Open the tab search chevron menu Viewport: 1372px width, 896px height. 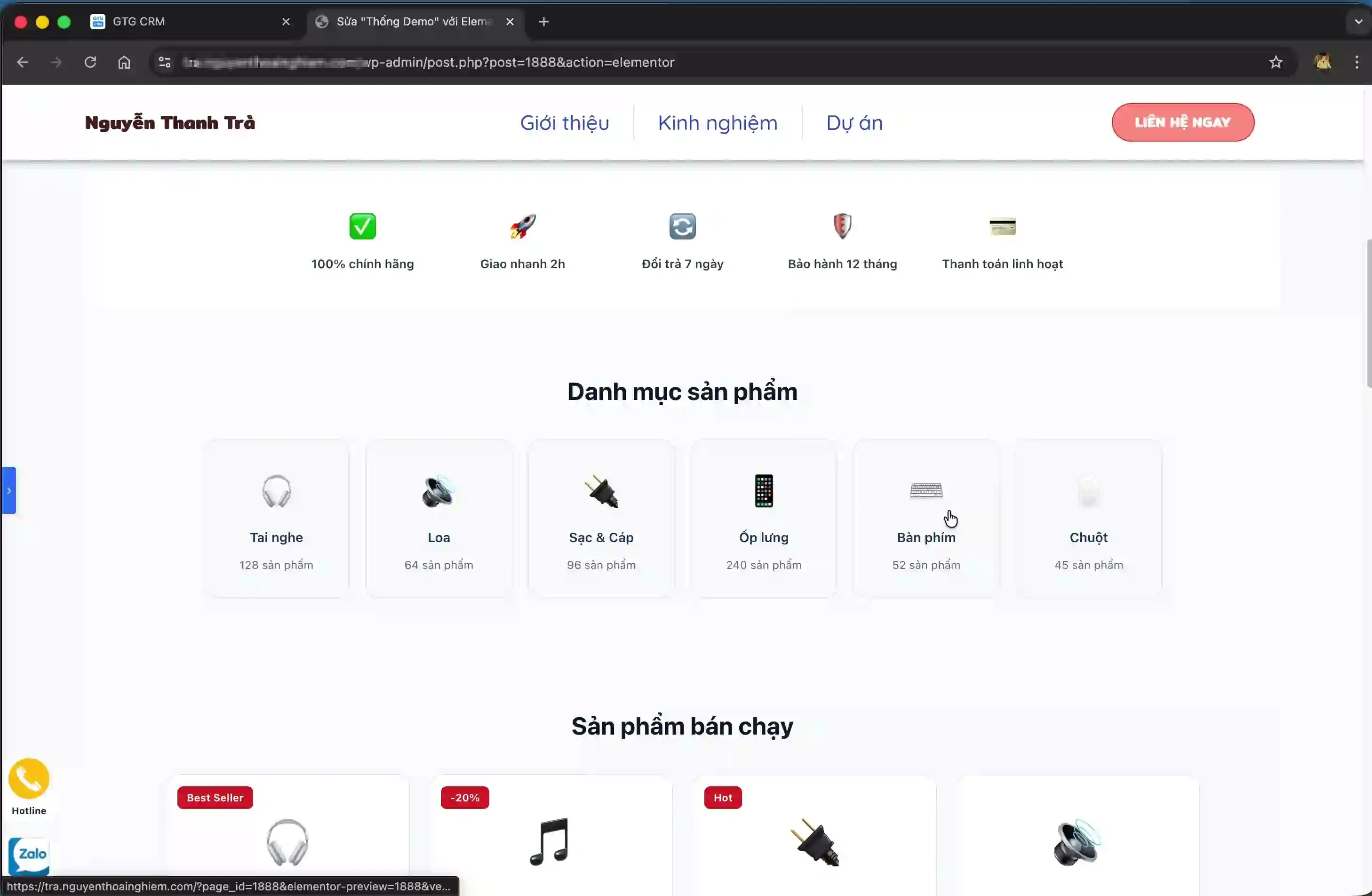(1357, 21)
